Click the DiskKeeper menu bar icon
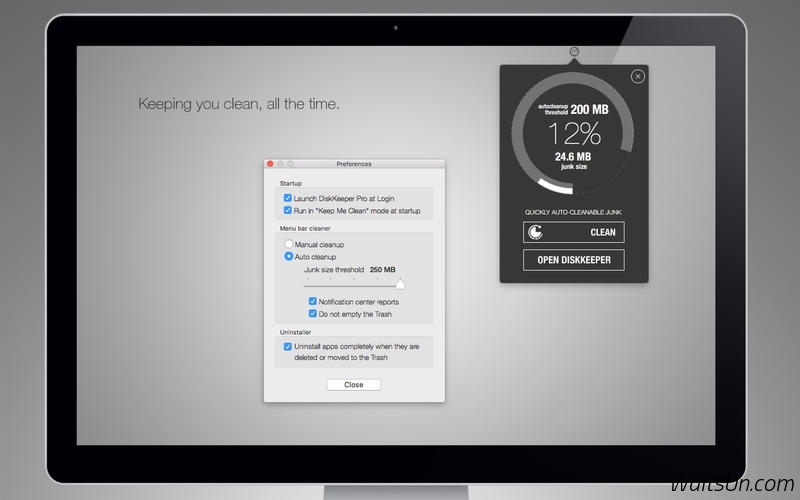Viewport: 800px width, 500px height. click(574, 52)
